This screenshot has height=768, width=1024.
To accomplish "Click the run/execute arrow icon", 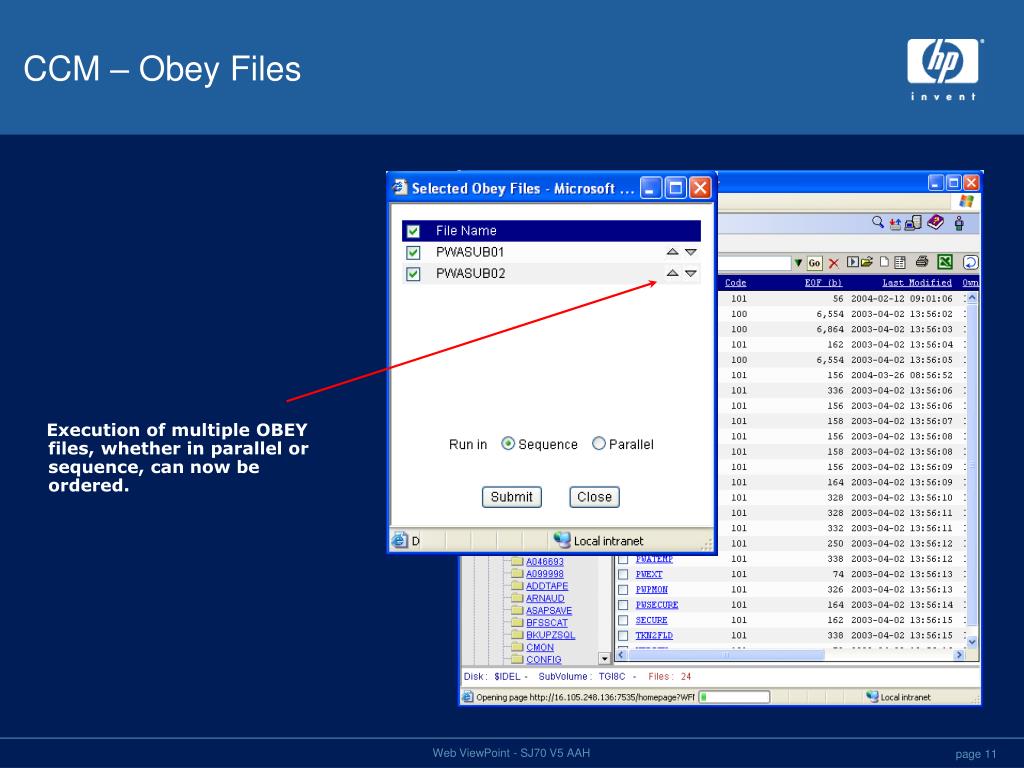I will 852,263.
